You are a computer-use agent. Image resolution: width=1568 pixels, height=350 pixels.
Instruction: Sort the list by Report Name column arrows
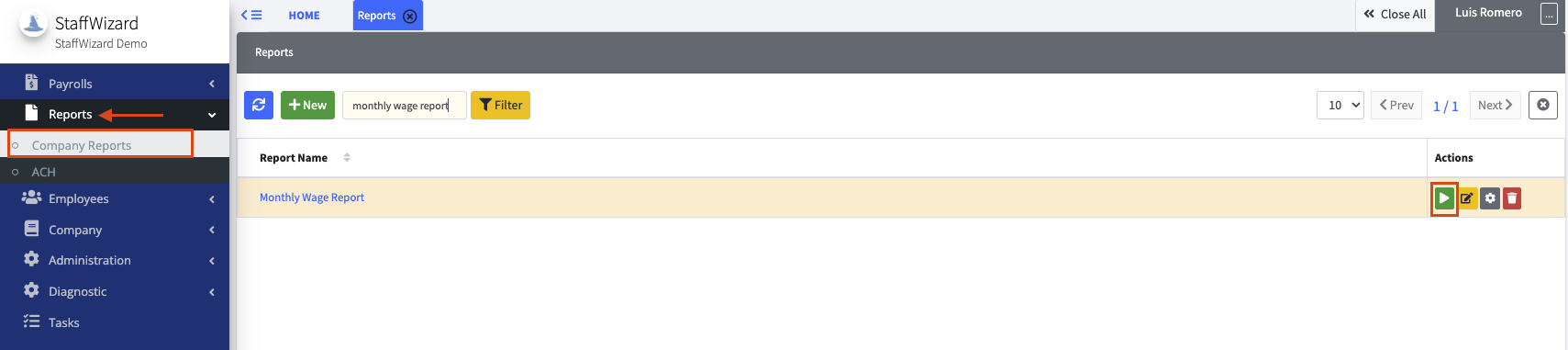[x=347, y=158]
